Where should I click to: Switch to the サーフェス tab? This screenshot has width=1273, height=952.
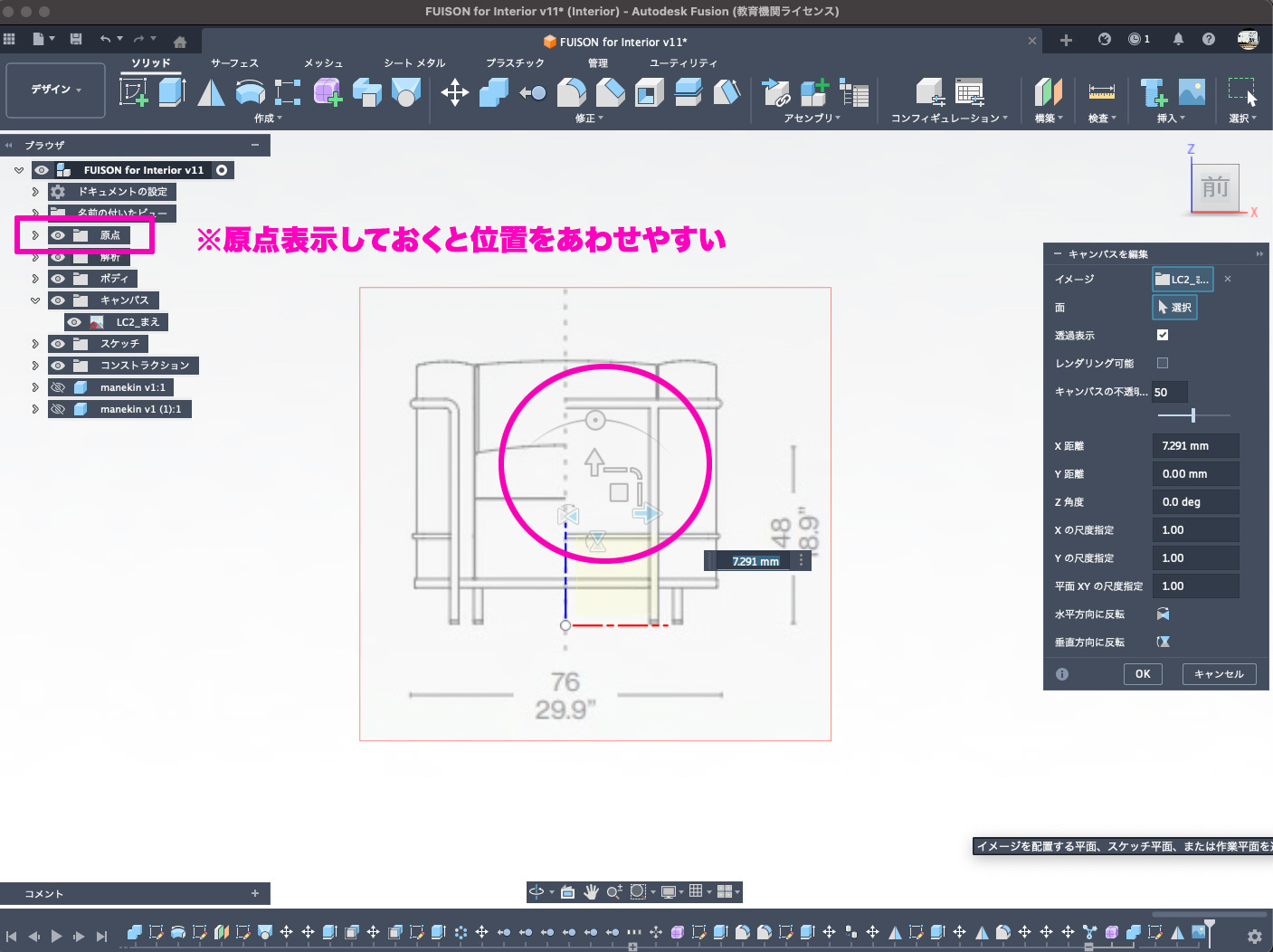click(x=234, y=63)
